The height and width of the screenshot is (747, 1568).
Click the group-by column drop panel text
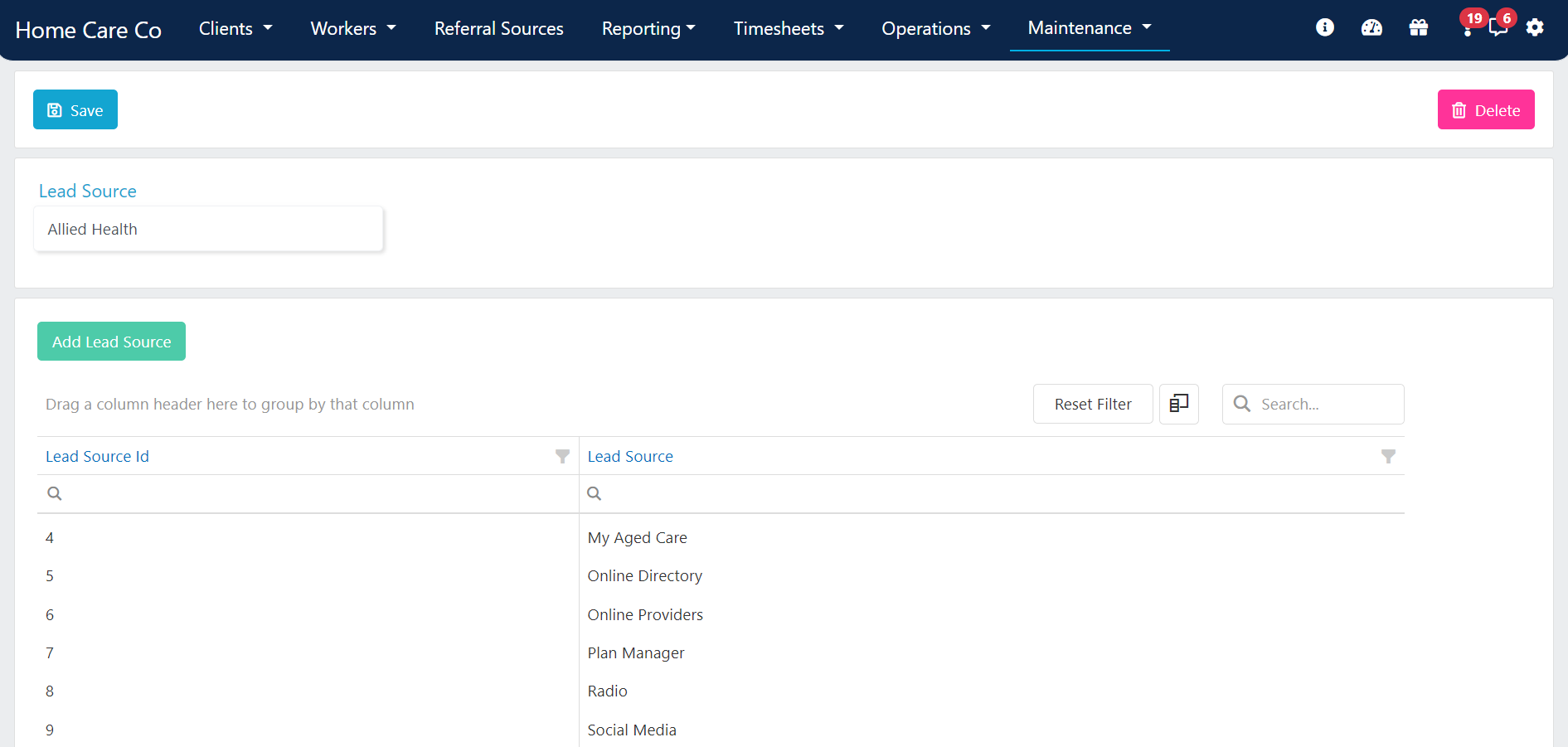230,404
